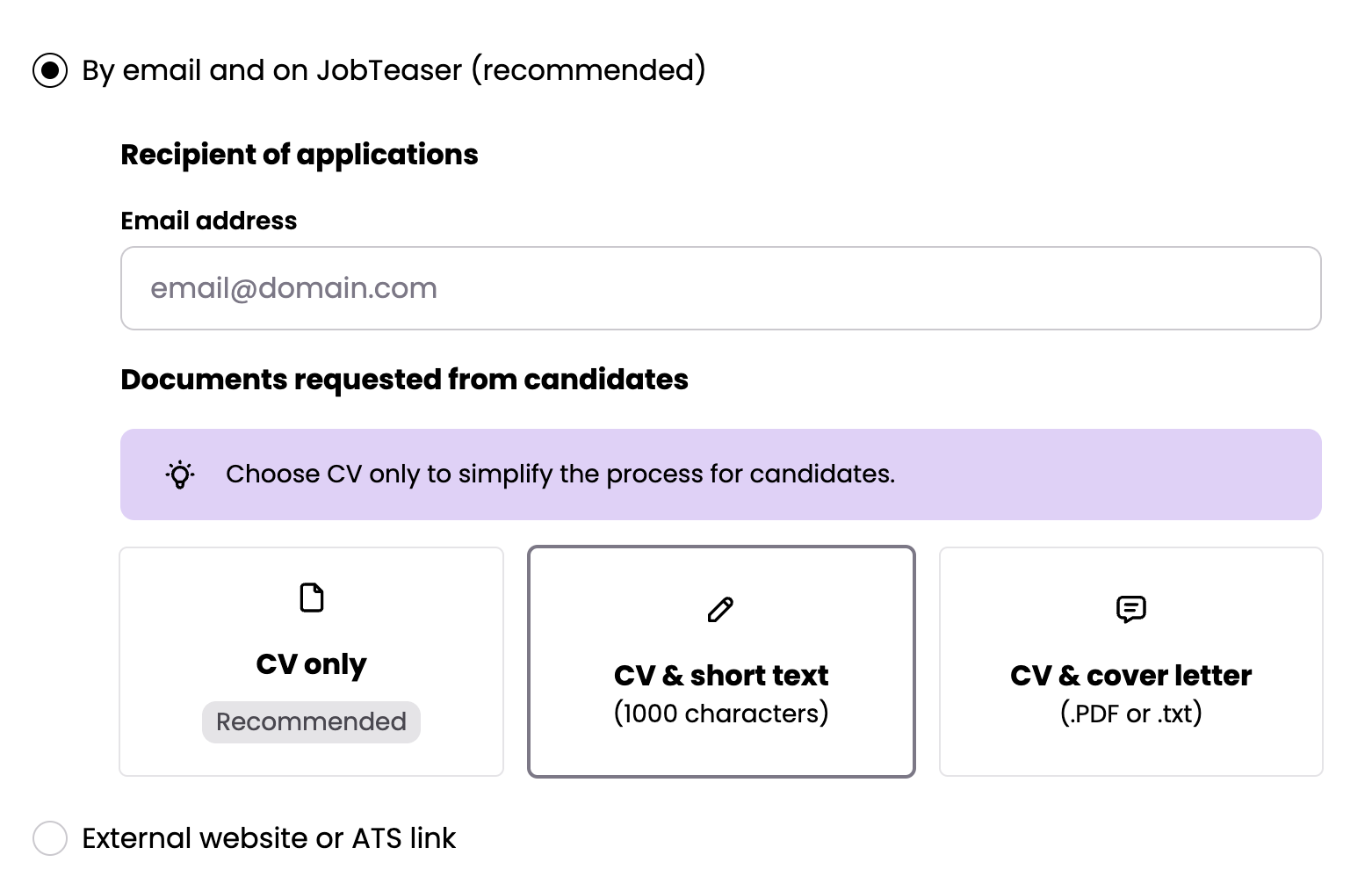Click the "By email and on JobTeaser (recommended)" label
The width and height of the screenshot is (1372, 884).
[394, 70]
